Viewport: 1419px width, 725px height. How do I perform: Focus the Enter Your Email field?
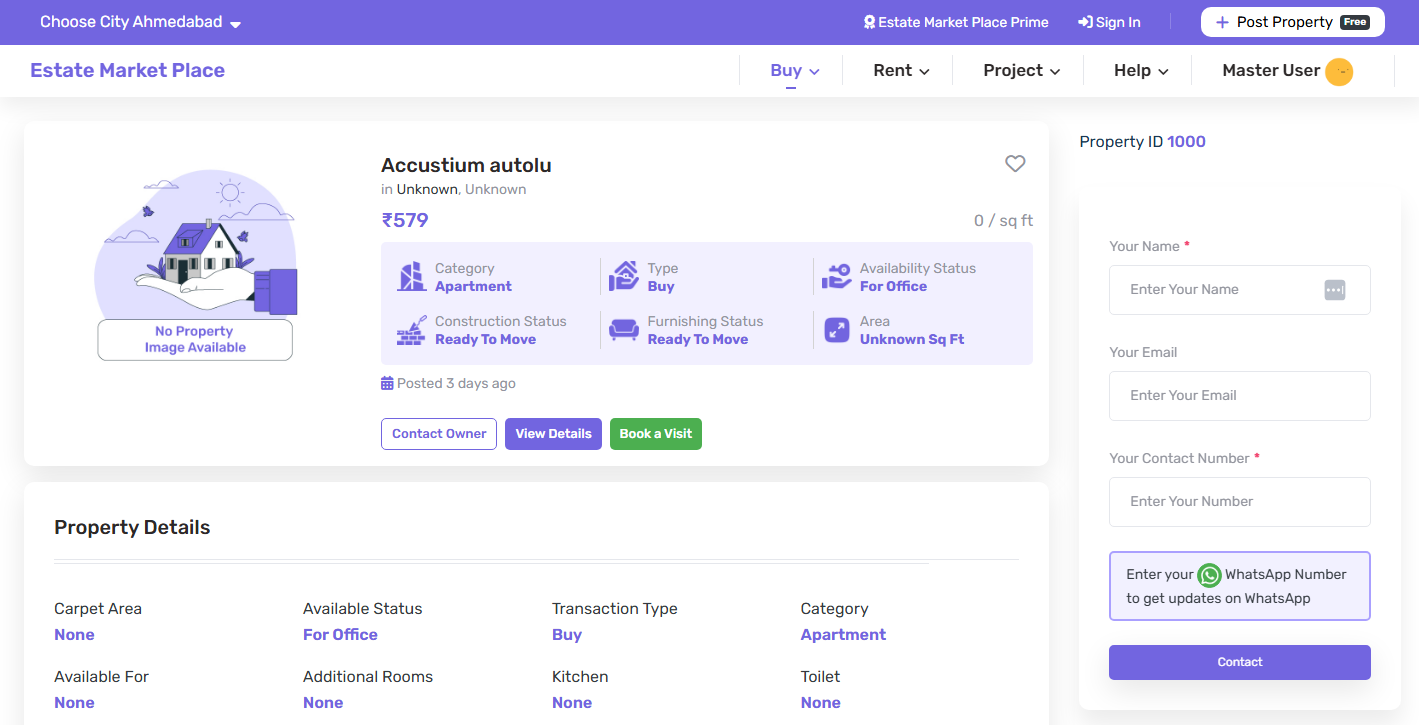(1239, 396)
